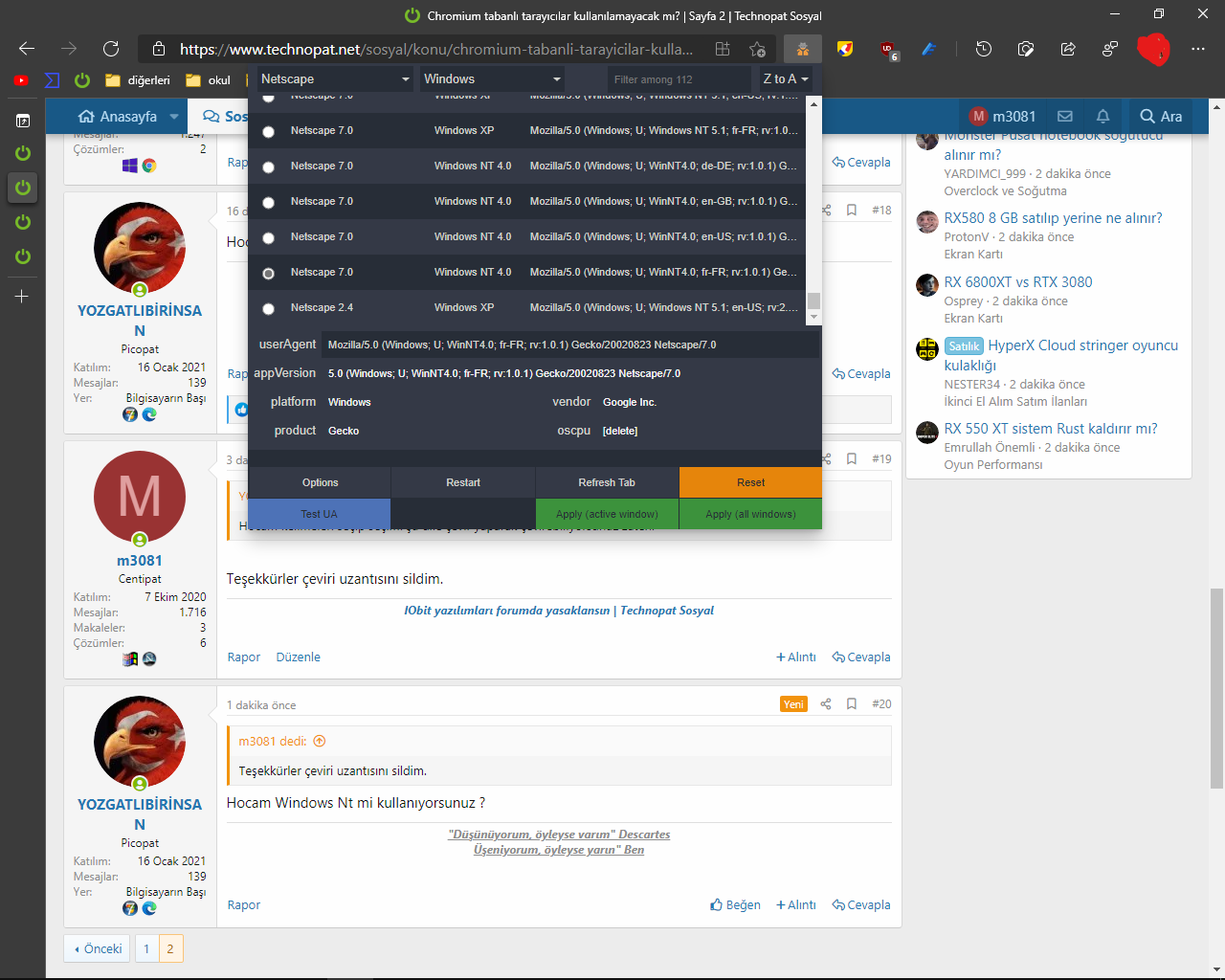Click the Norton extension shield icon
The height and width of the screenshot is (980, 1225).
pos(845,49)
